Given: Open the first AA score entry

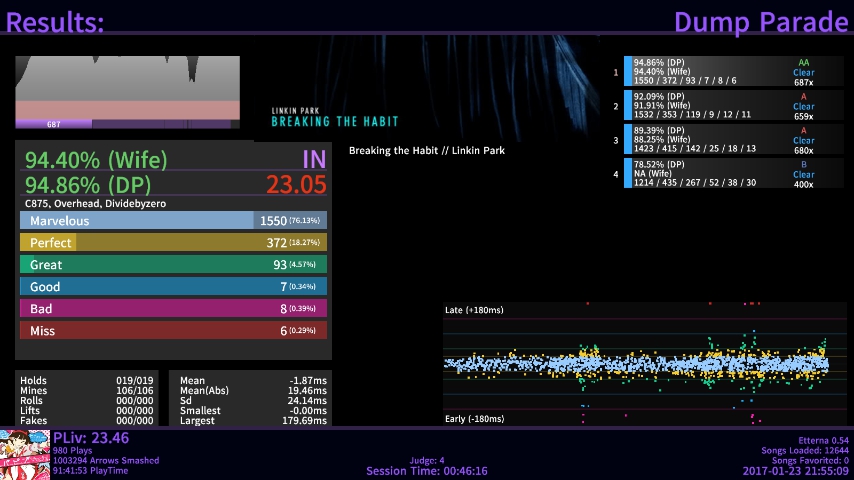Looking at the screenshot, I should (x=734, y=72).
